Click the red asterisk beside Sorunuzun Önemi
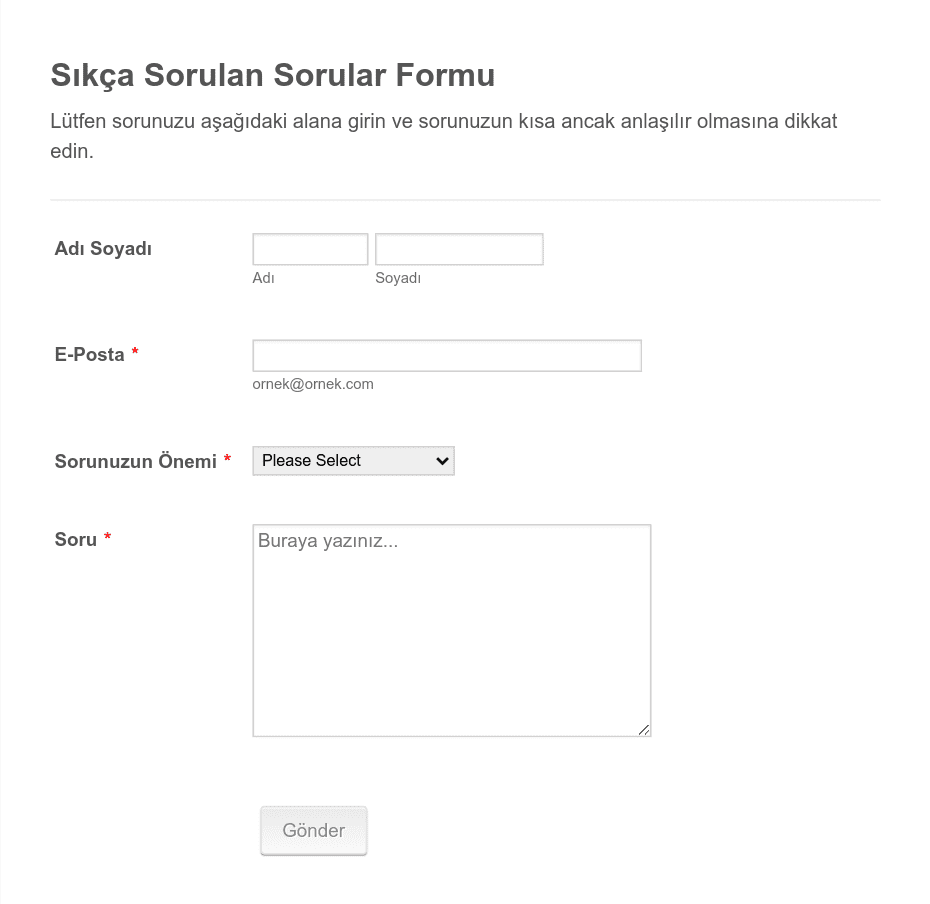 coord(227,459)
